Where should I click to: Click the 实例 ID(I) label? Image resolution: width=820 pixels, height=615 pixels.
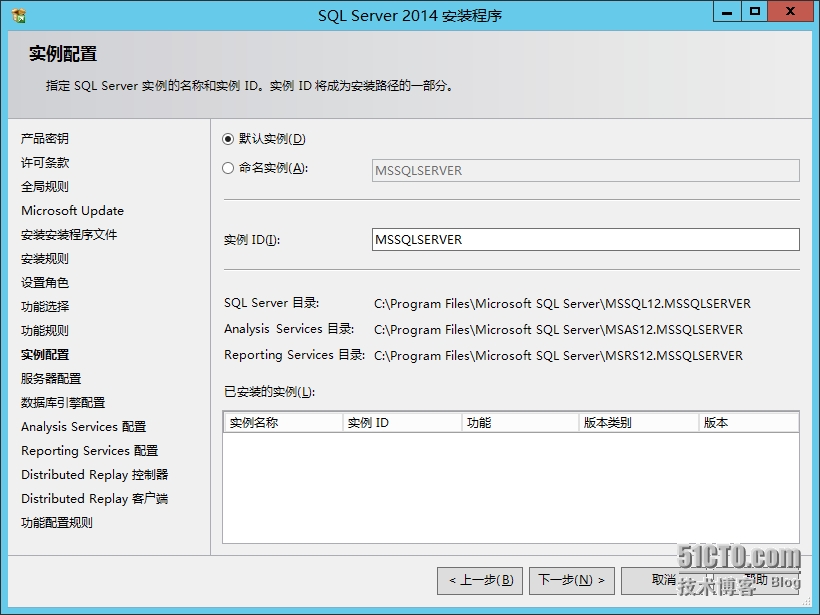click(252, 240)
